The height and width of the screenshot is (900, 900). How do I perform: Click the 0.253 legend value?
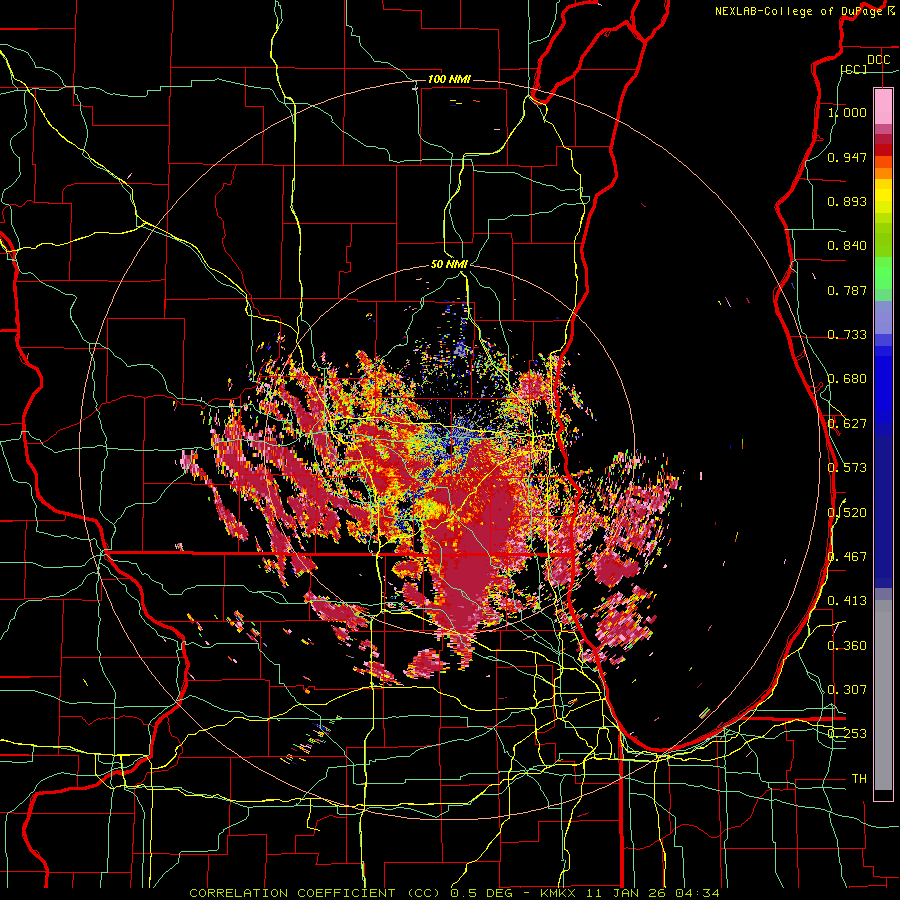click(847, 734)
